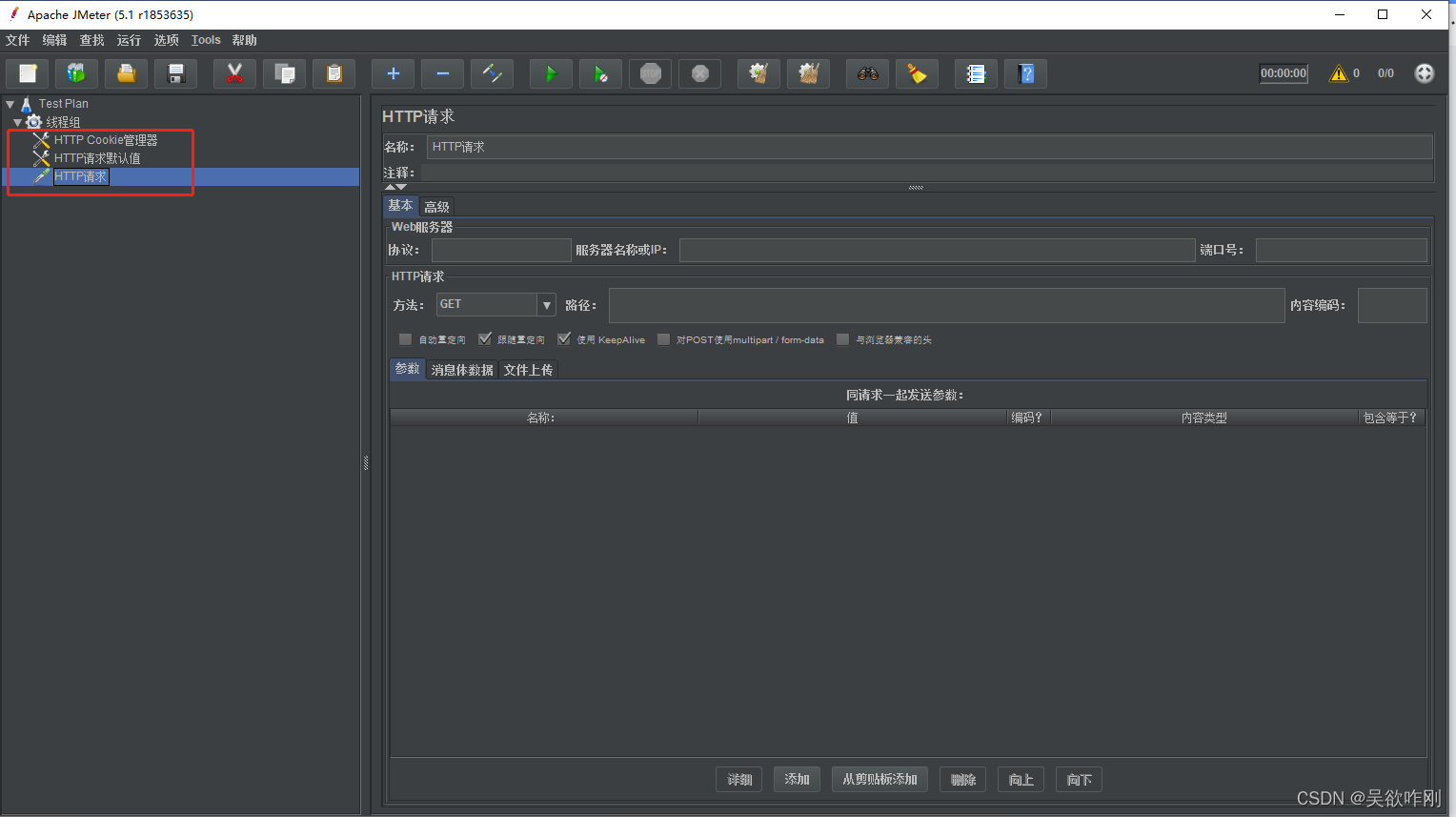Select HTTP请求默认值 in the tree
This screenshot has width=1456, height=817.
(97, 158)
